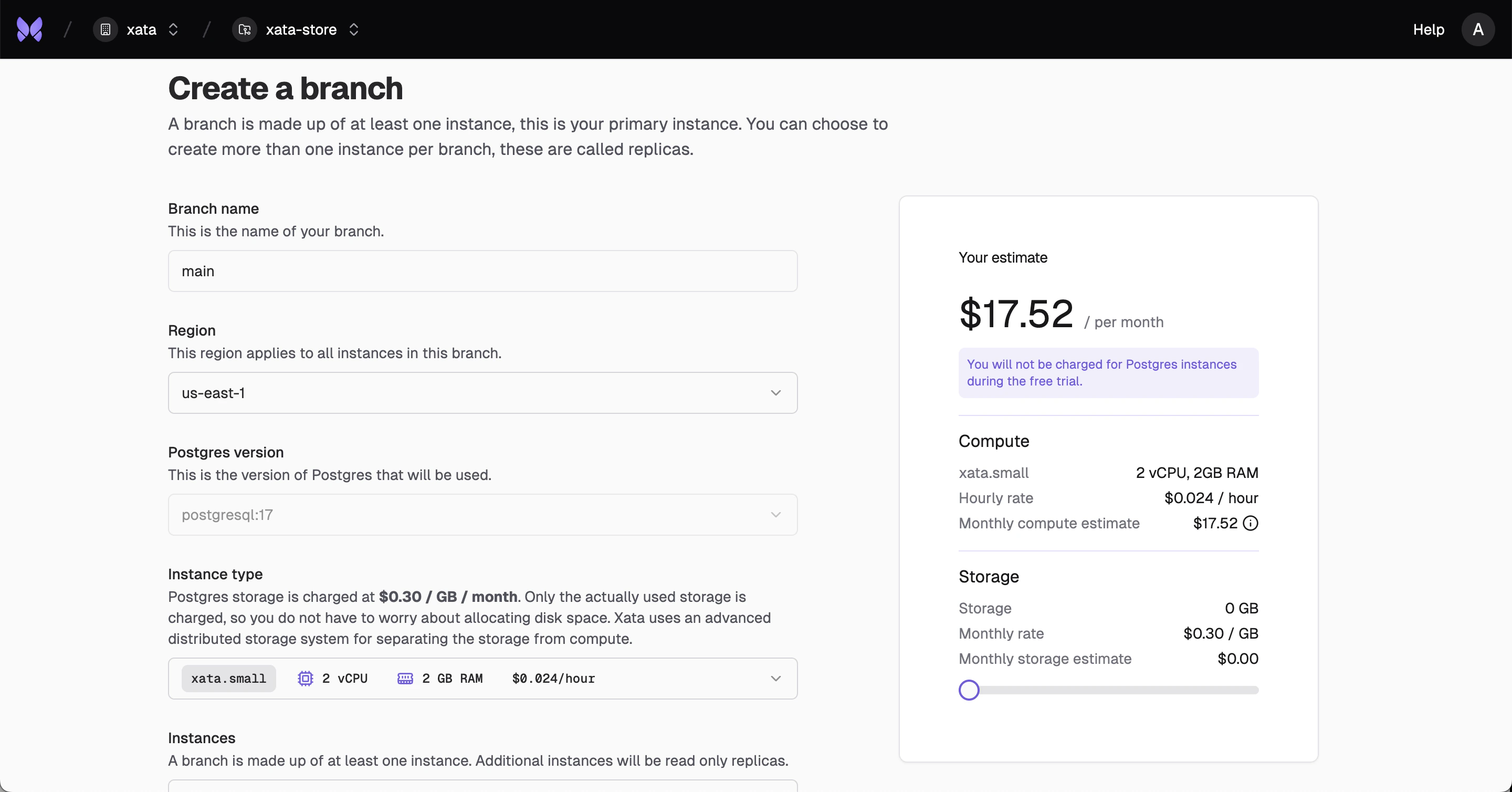Screen dimensions: 1512x792
Task: Click the empty instances field at bottom
Action: pos(482,788)
